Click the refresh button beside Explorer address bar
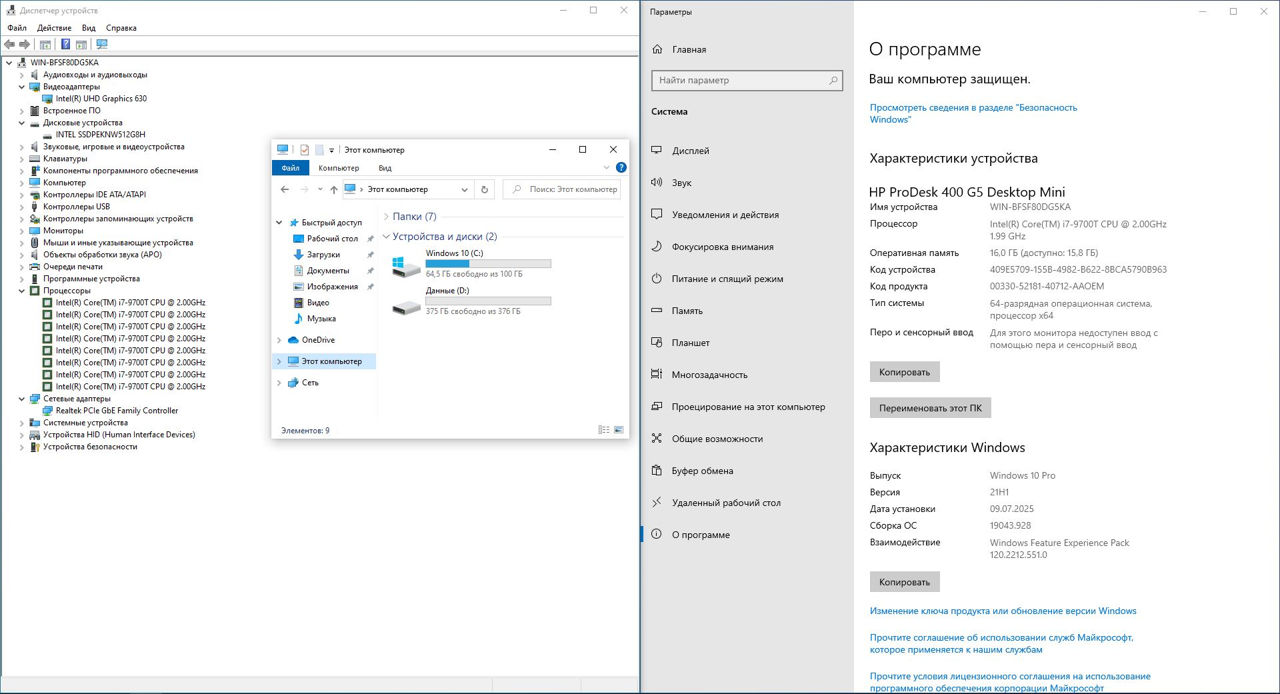1280x694 pixels. point(485,189)
